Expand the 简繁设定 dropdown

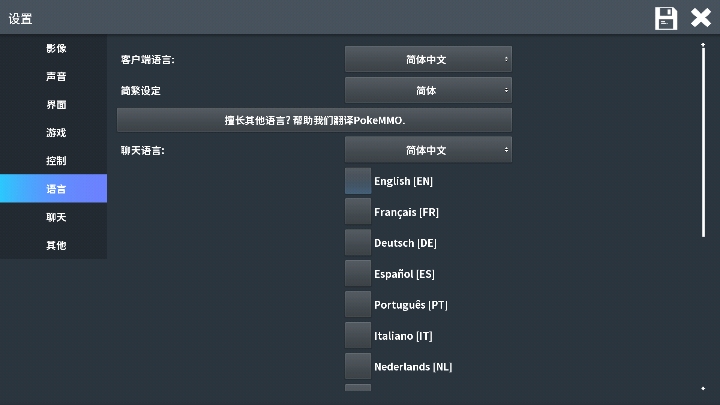[x=428, y=90]
